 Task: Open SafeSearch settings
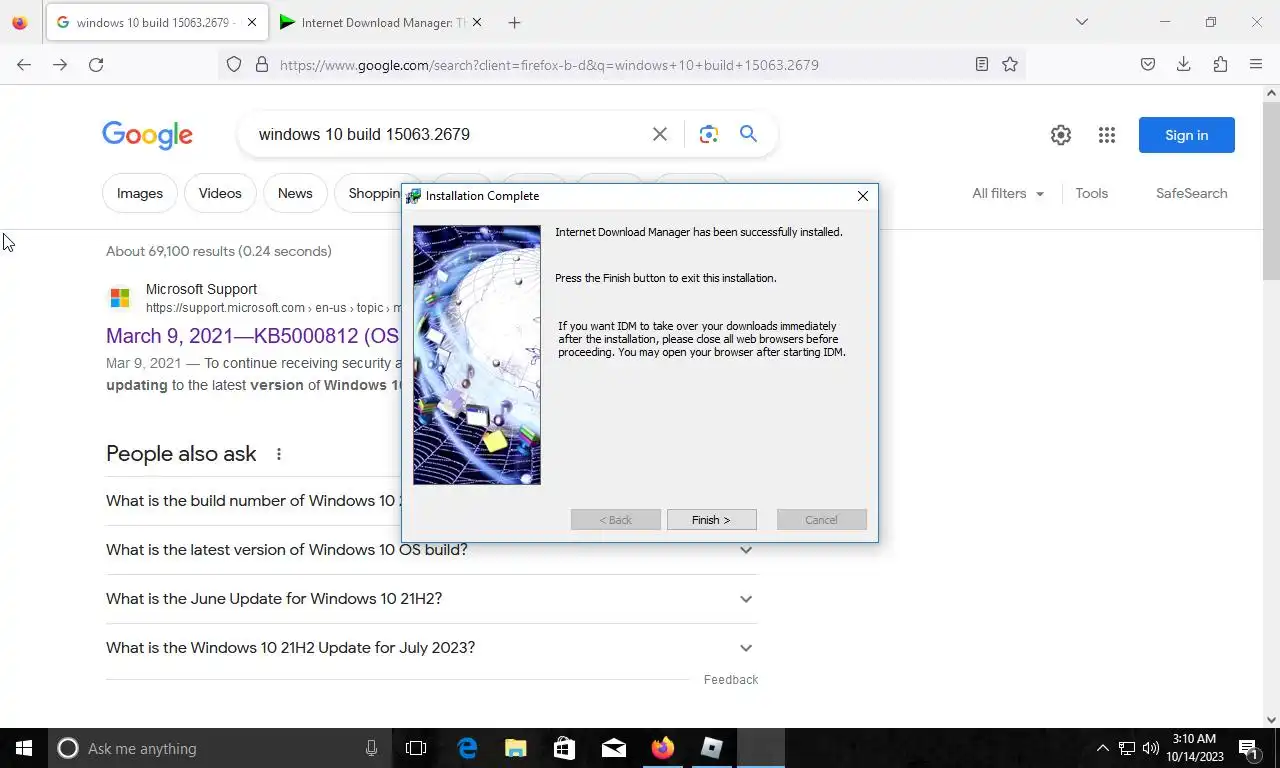(x=1191, y=193)
